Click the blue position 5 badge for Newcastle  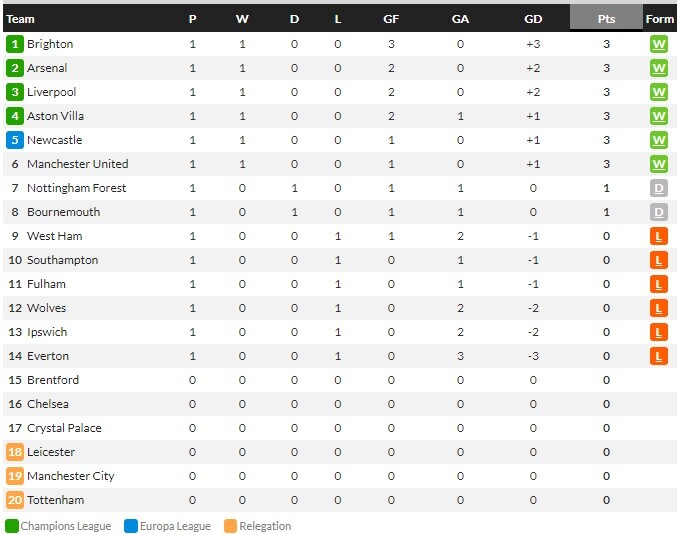(x=15, y=140)
